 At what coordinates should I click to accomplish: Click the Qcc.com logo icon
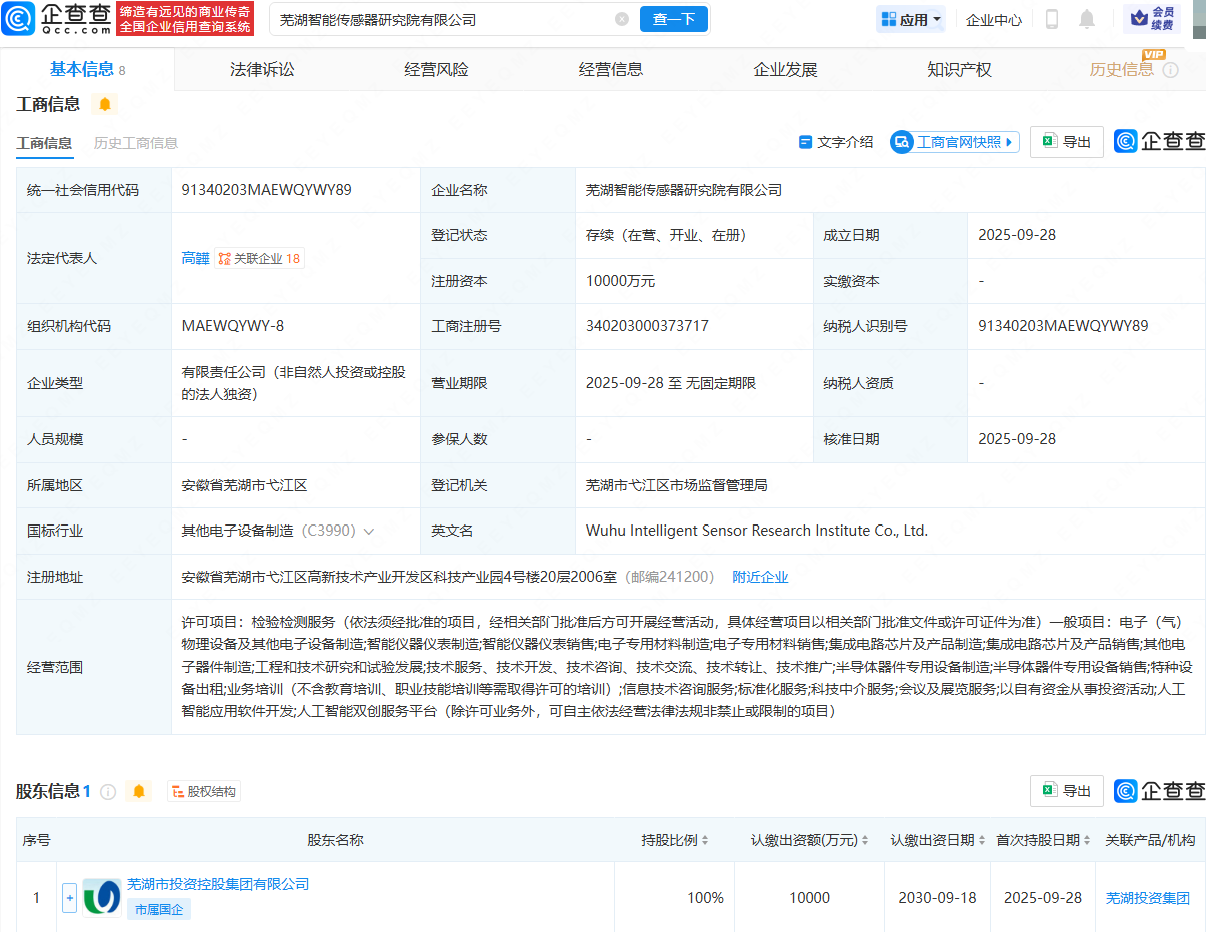click(20, 19)
